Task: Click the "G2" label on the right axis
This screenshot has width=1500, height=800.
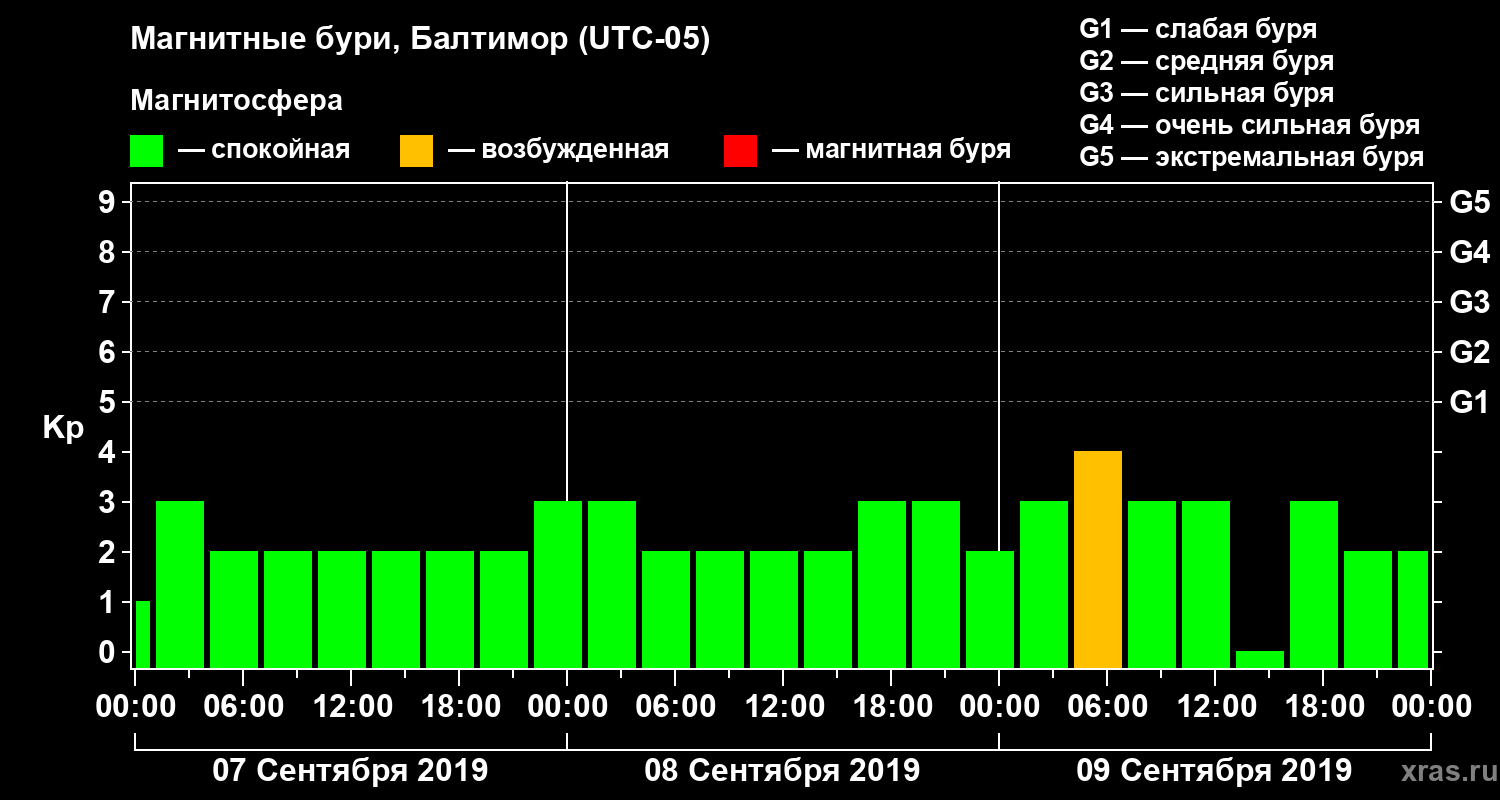Action: (1469, 352)
